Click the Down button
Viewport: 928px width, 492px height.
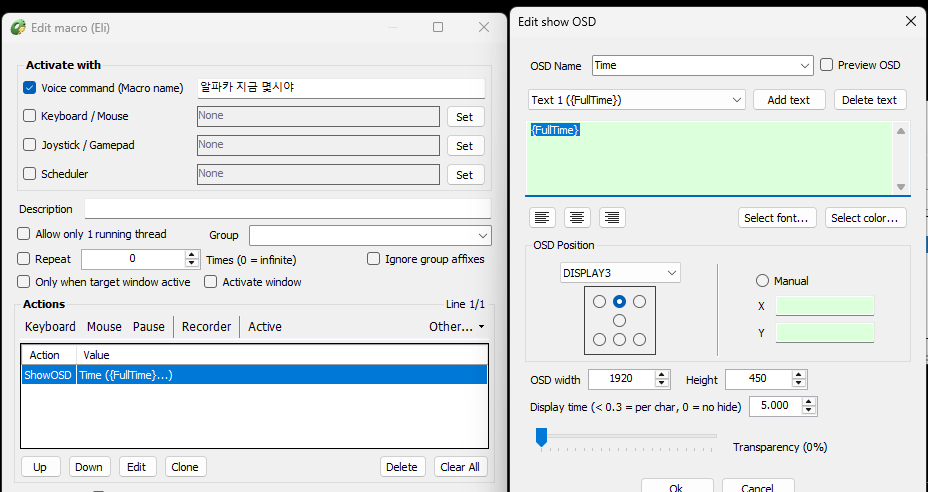[x=89, y=467]
